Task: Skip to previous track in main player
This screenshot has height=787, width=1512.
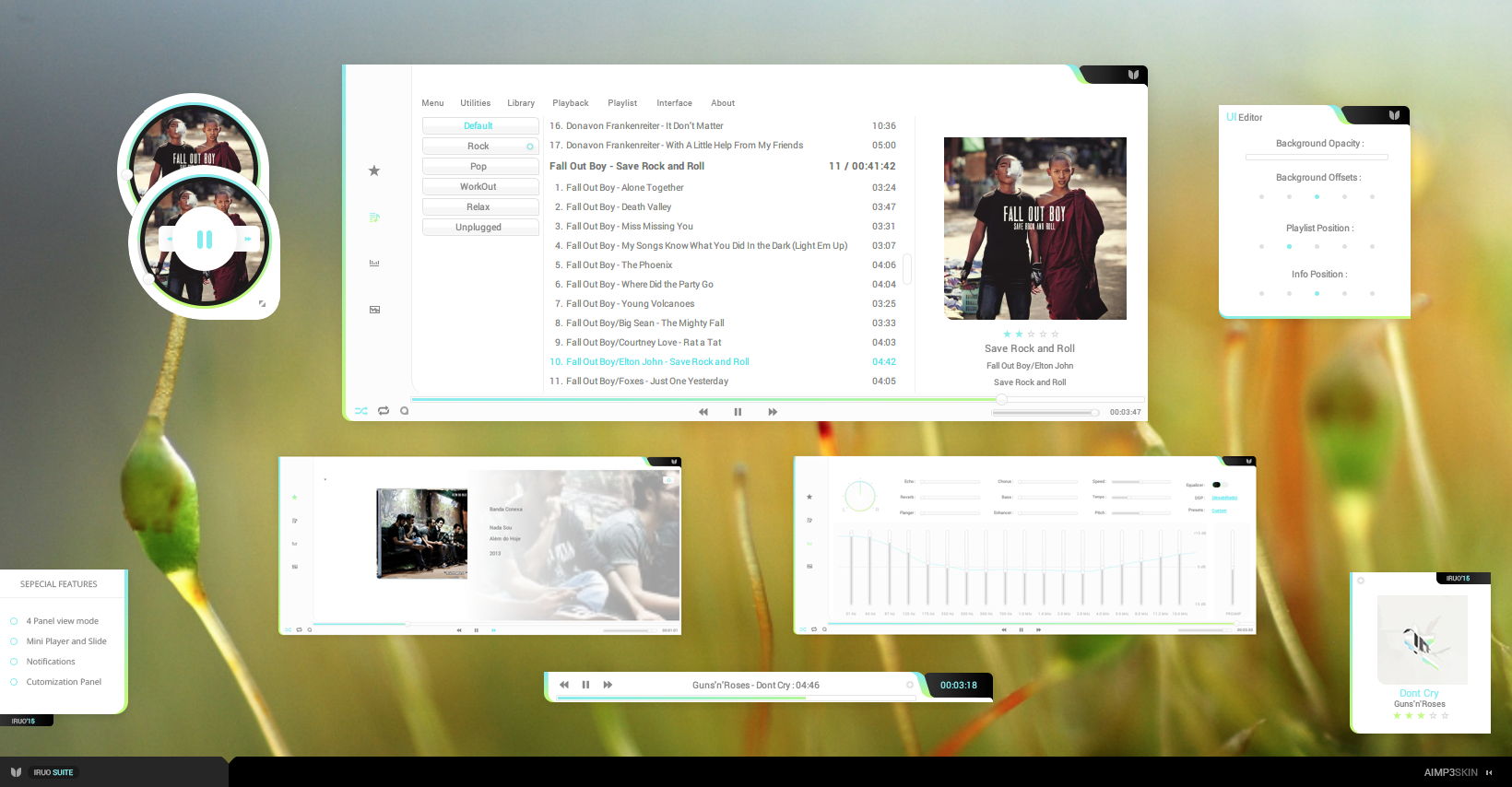Action: 703,412
